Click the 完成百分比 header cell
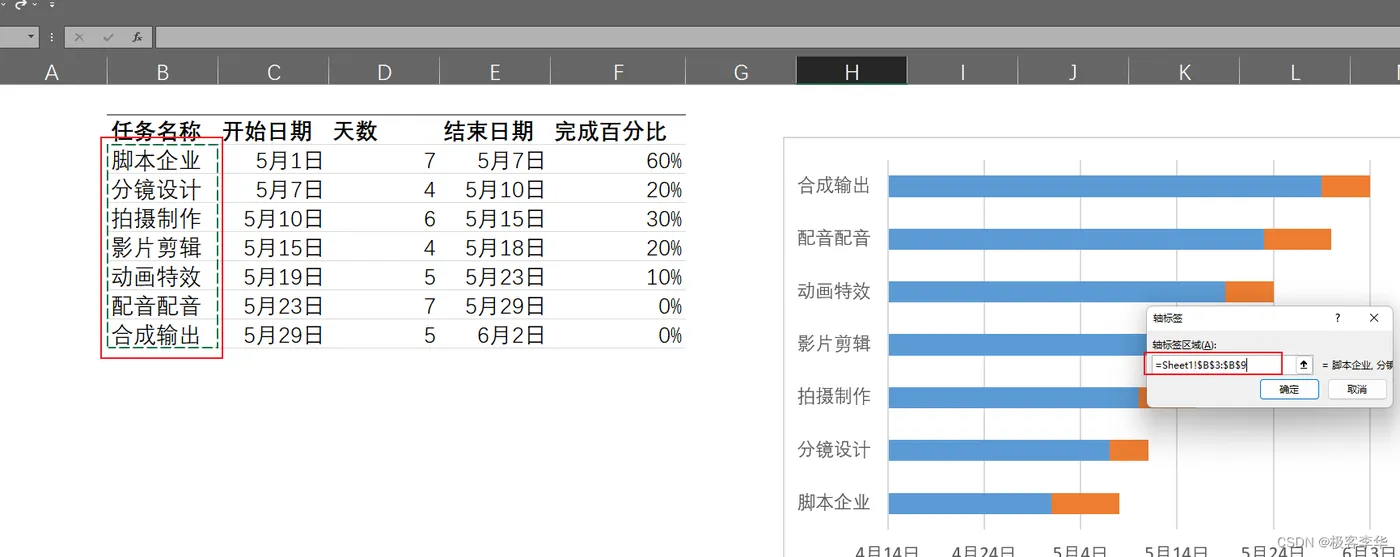 point(618,131)
